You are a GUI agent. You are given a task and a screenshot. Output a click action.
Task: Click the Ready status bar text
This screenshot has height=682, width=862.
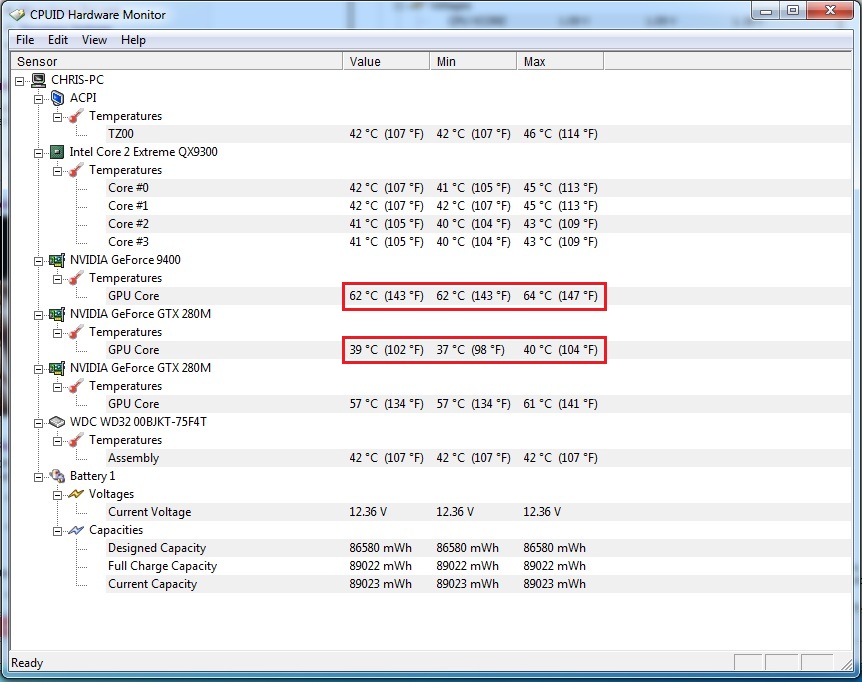tap(27, 663)
